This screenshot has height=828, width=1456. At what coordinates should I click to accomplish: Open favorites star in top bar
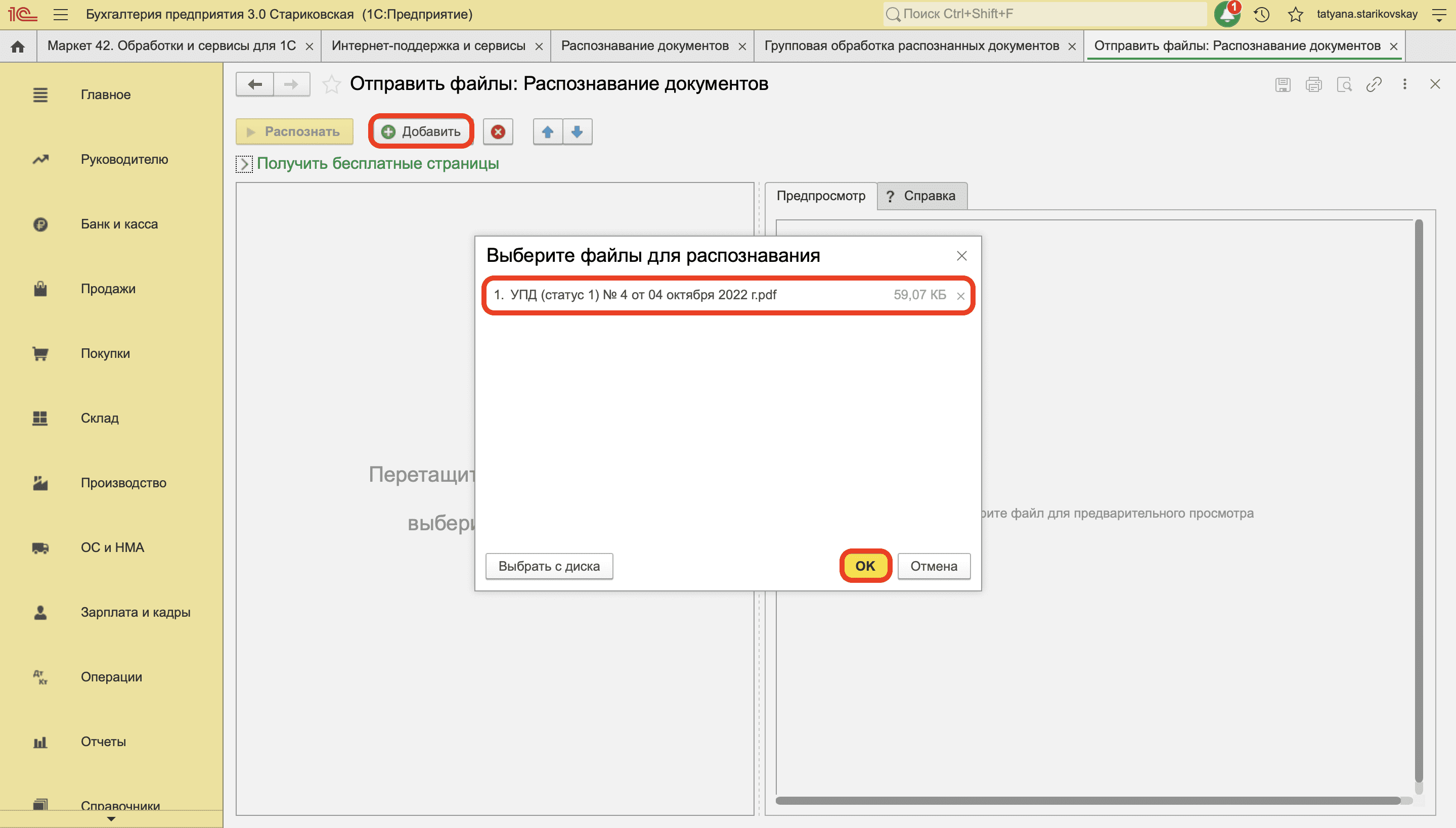tap(1296, 14)
